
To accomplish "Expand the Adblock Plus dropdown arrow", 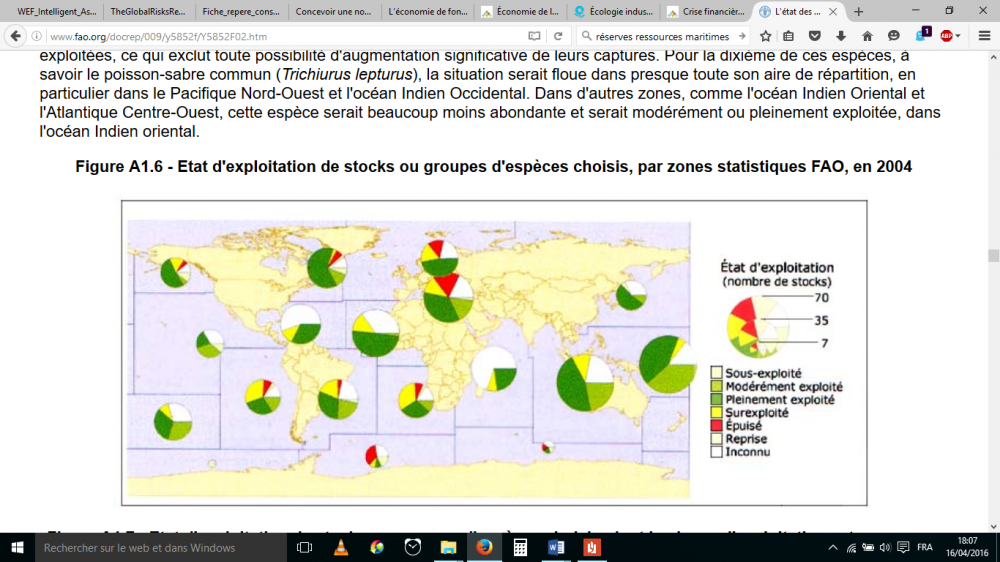I will (958, 36).
